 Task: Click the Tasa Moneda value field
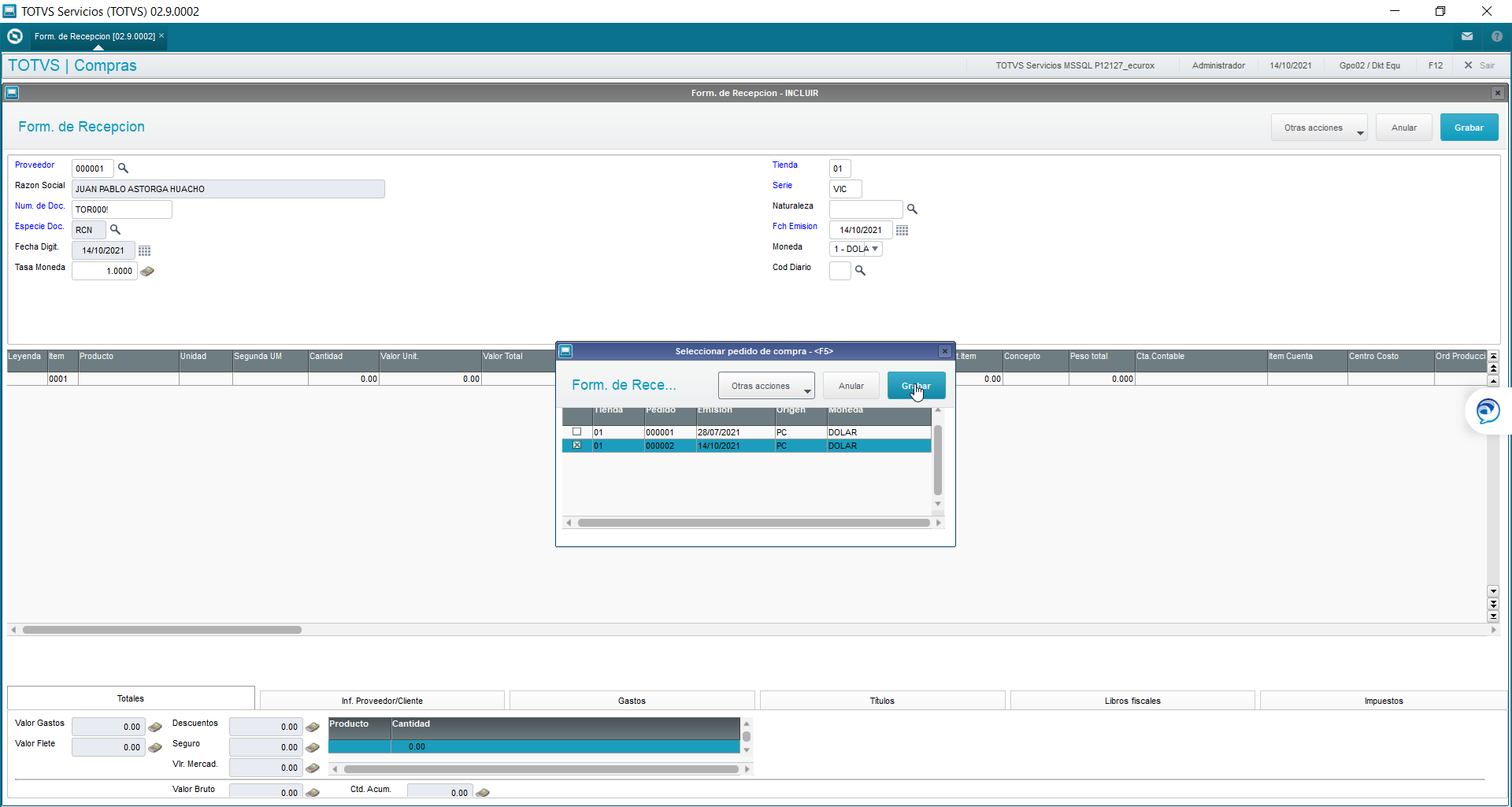(105, 271)
